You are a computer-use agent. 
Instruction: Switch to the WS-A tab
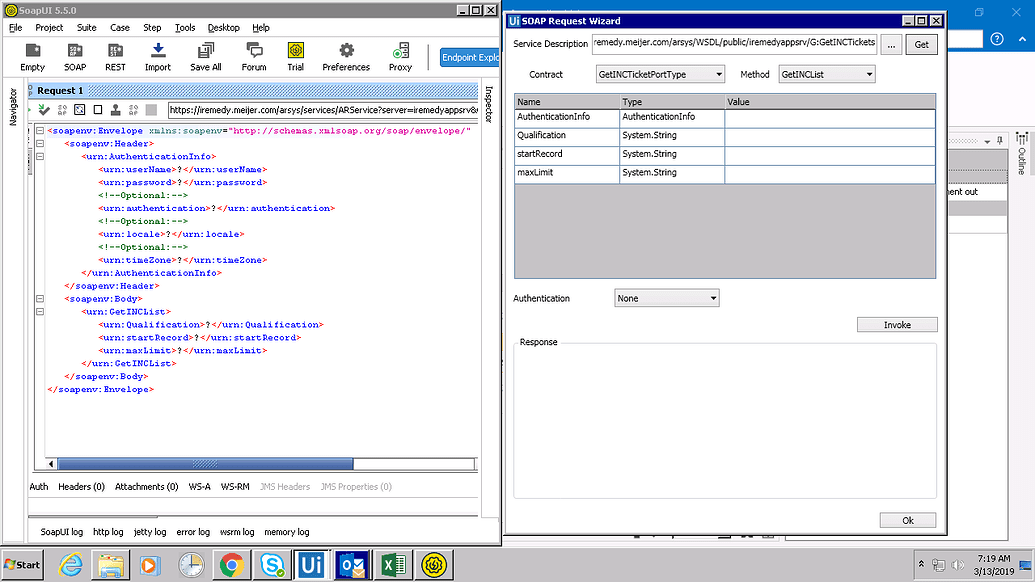[200, 487]
